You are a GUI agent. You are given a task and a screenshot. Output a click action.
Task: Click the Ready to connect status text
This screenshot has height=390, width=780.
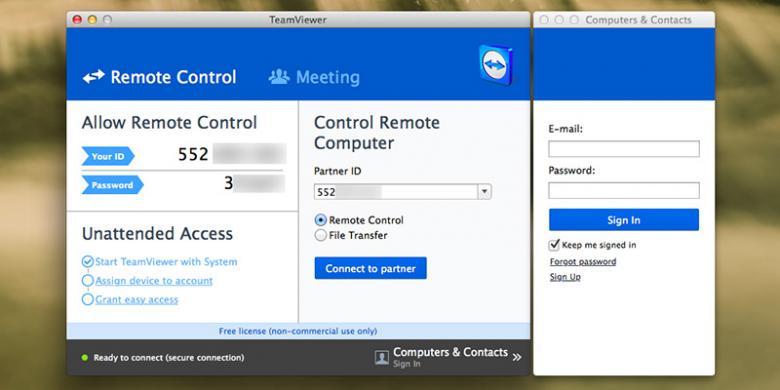point(169,358)
